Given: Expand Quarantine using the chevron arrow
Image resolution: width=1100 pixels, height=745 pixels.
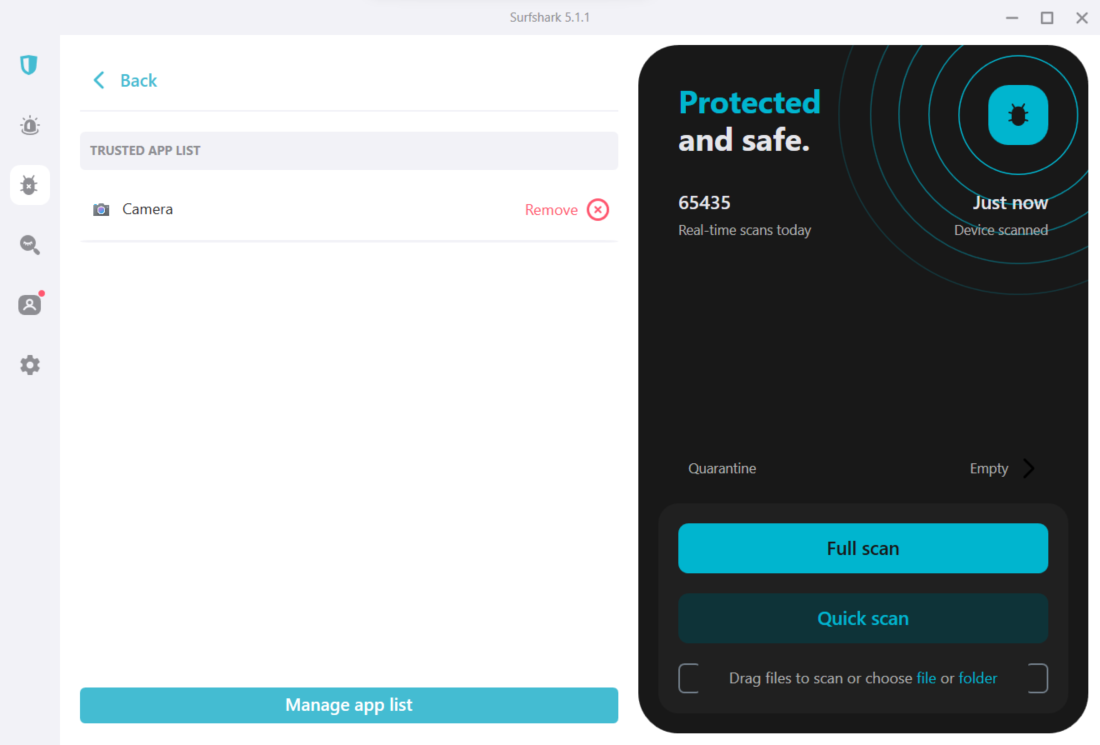Looking at the screenshot, I should [x=1029, y=469].
